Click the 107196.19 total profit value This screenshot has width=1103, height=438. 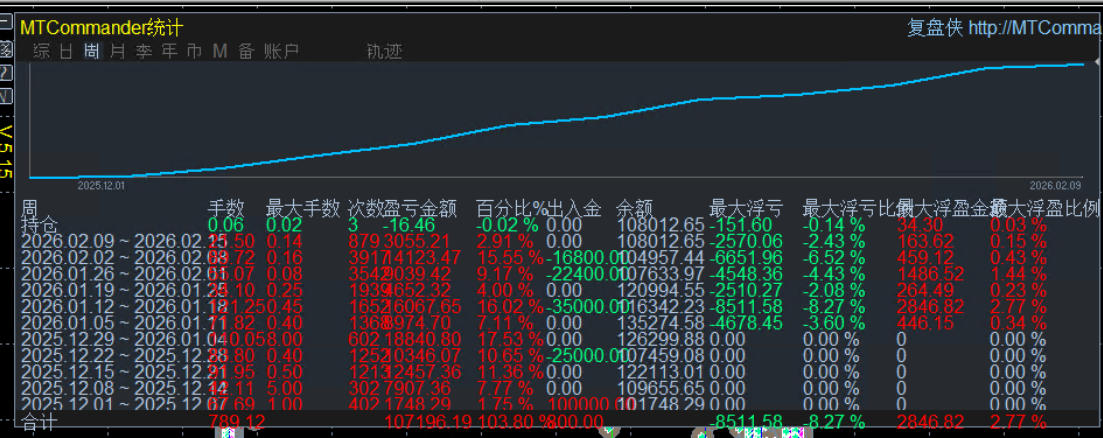point(429,422)
